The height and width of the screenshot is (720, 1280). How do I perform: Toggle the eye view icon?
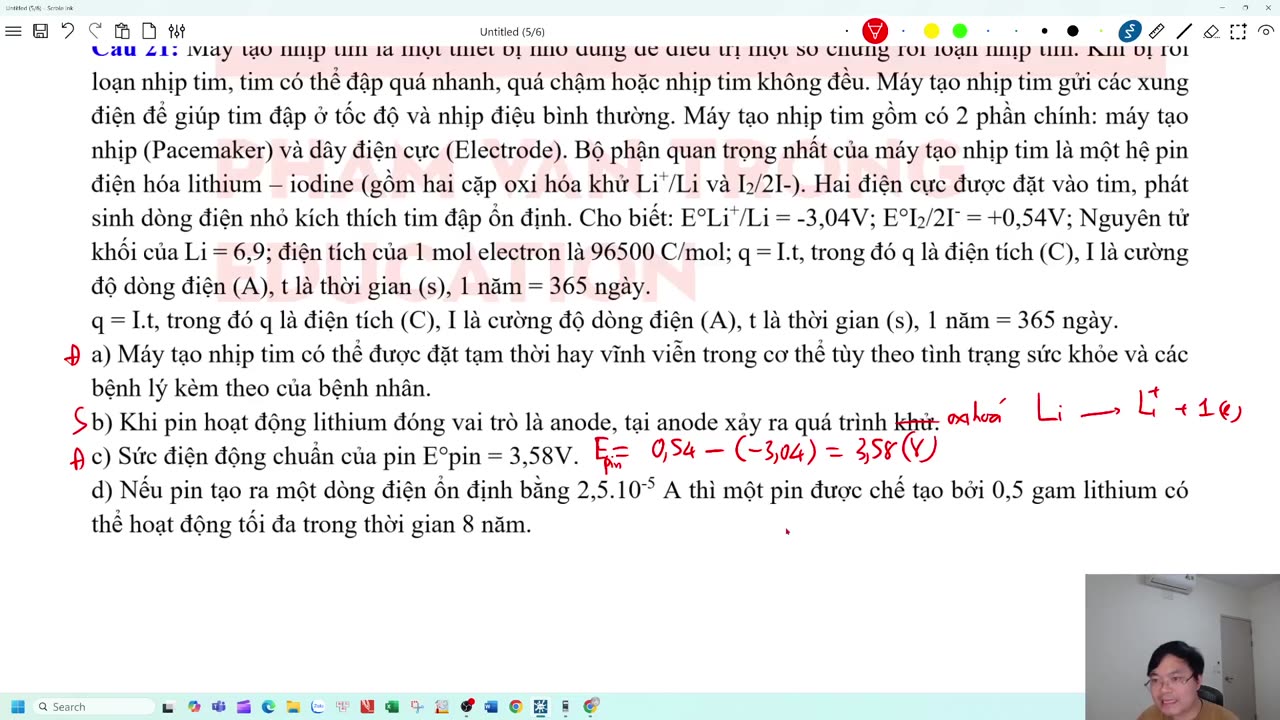tap(1266, 31)
